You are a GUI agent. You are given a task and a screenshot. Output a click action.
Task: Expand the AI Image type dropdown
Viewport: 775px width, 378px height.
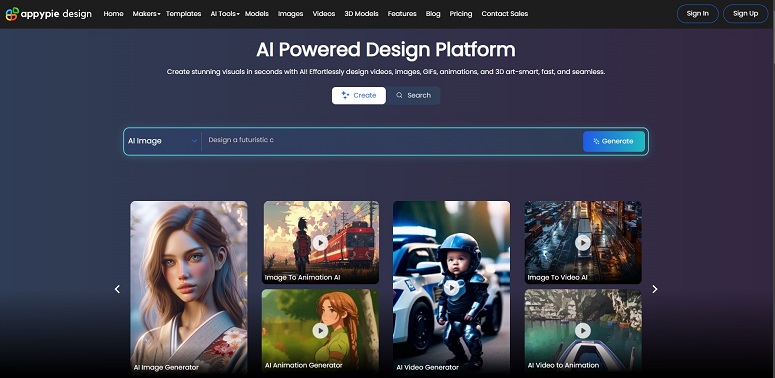(x=163, y=141)
